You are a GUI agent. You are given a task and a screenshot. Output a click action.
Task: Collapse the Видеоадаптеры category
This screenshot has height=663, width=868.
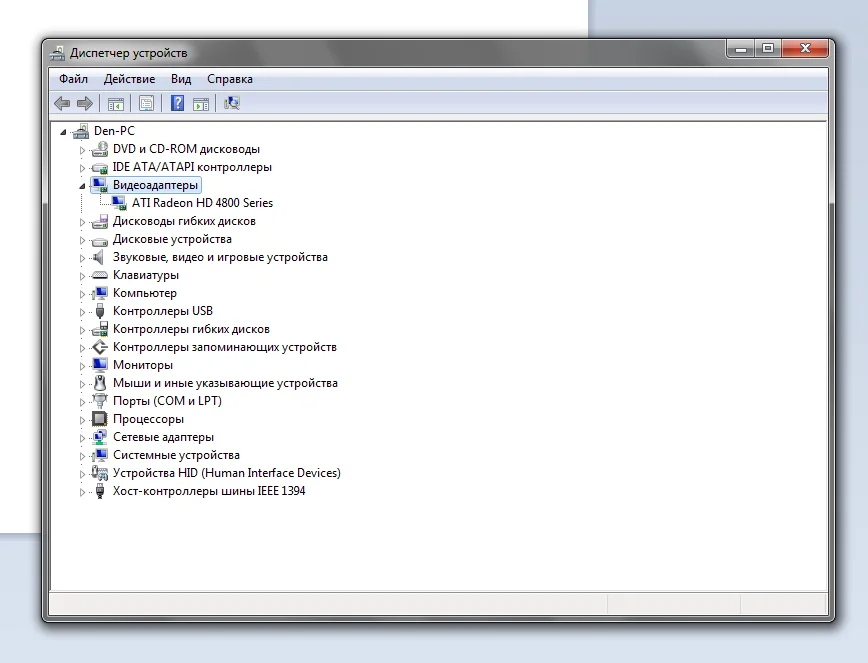click(x=82, y=187)
